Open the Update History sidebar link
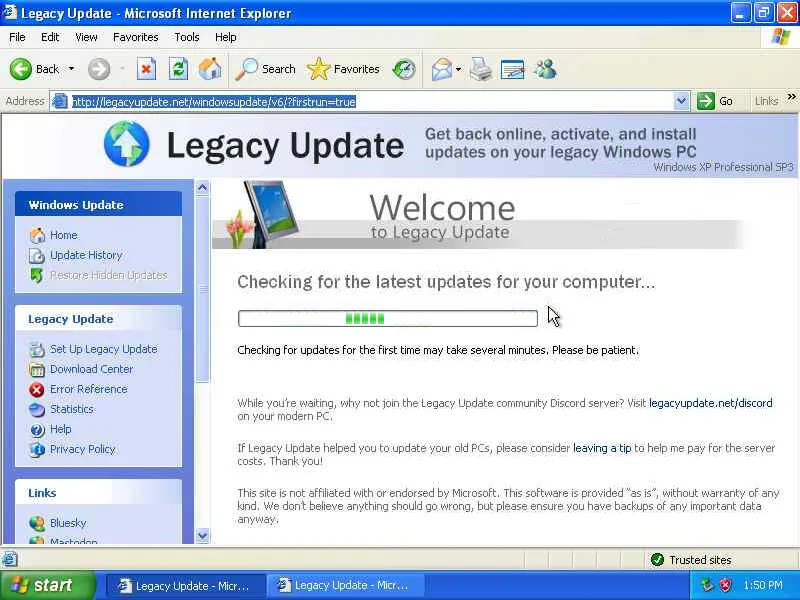Screen dimensions: 800x600 (86, 255)
